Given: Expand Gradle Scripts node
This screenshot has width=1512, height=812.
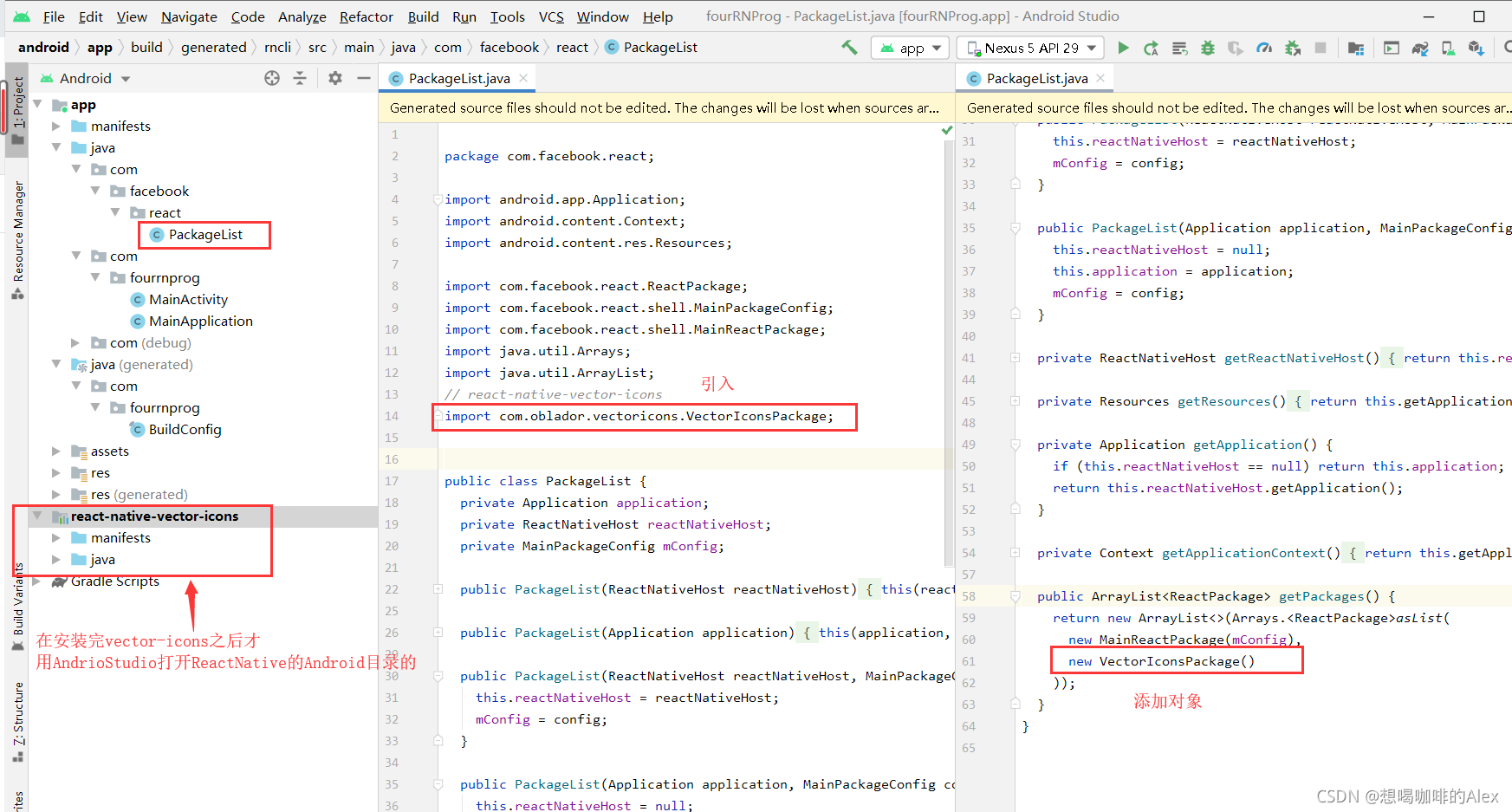Looking at the screenshot, I should [37, 581].
